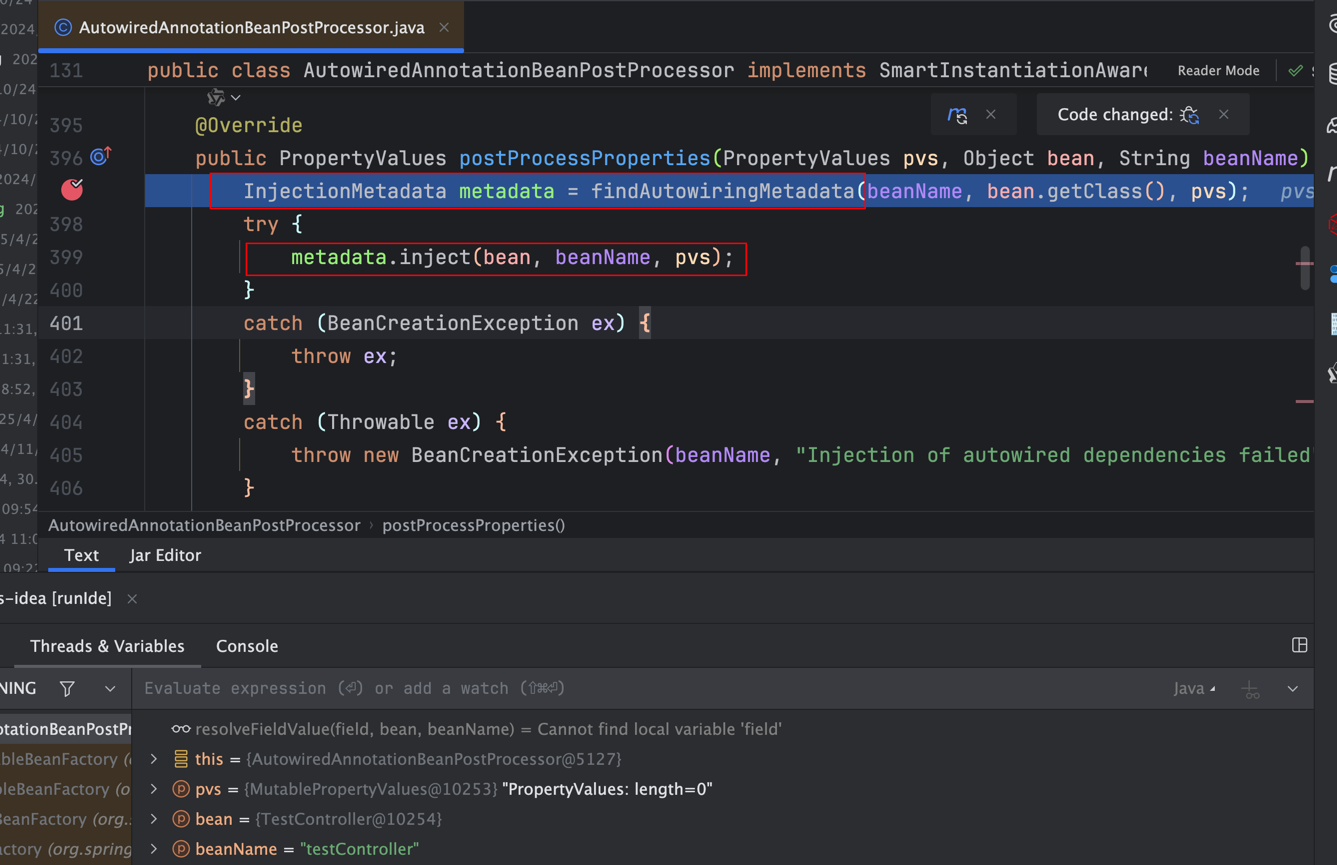Open the dropdown arrow beside the author inlay
1337x865 pixels.
pos(236,98)
